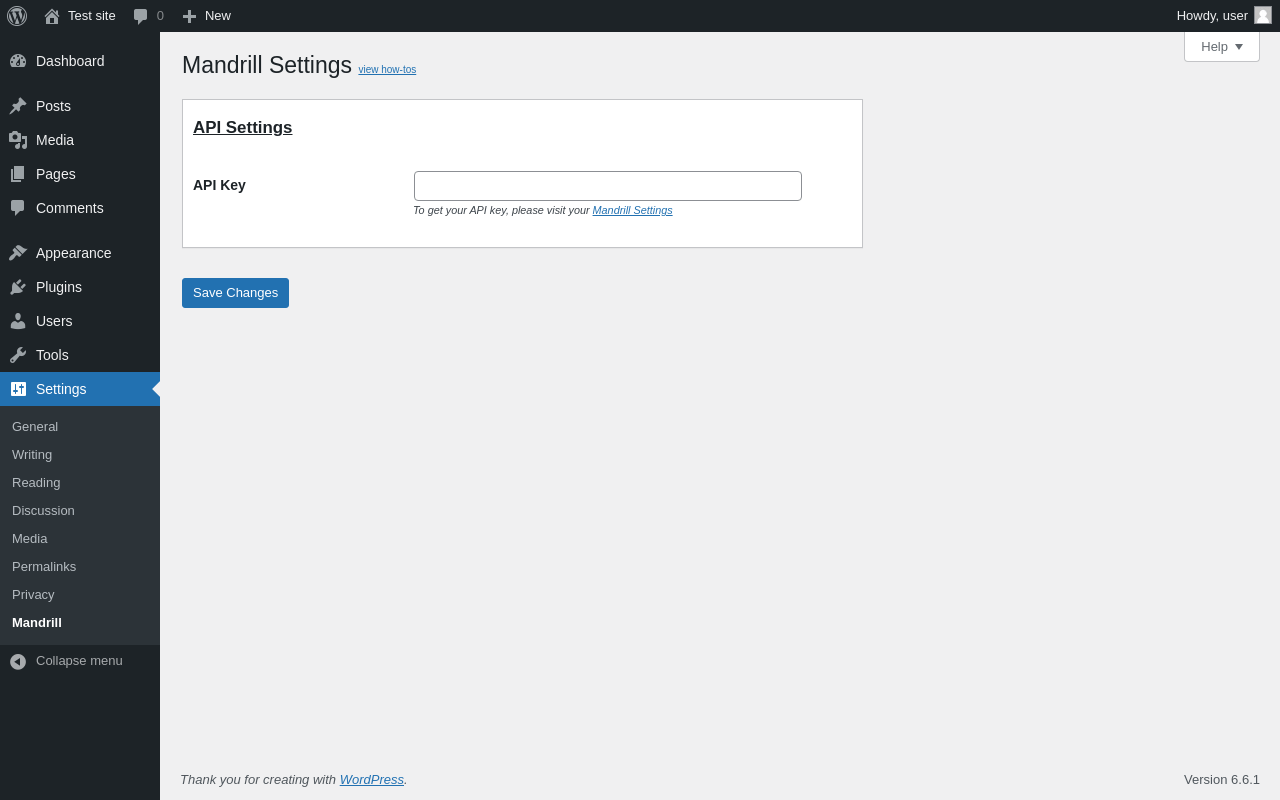Click the Plugins plug icon
The width and height of the screenshot is (1280, 800).
click(x=18, y=287)
